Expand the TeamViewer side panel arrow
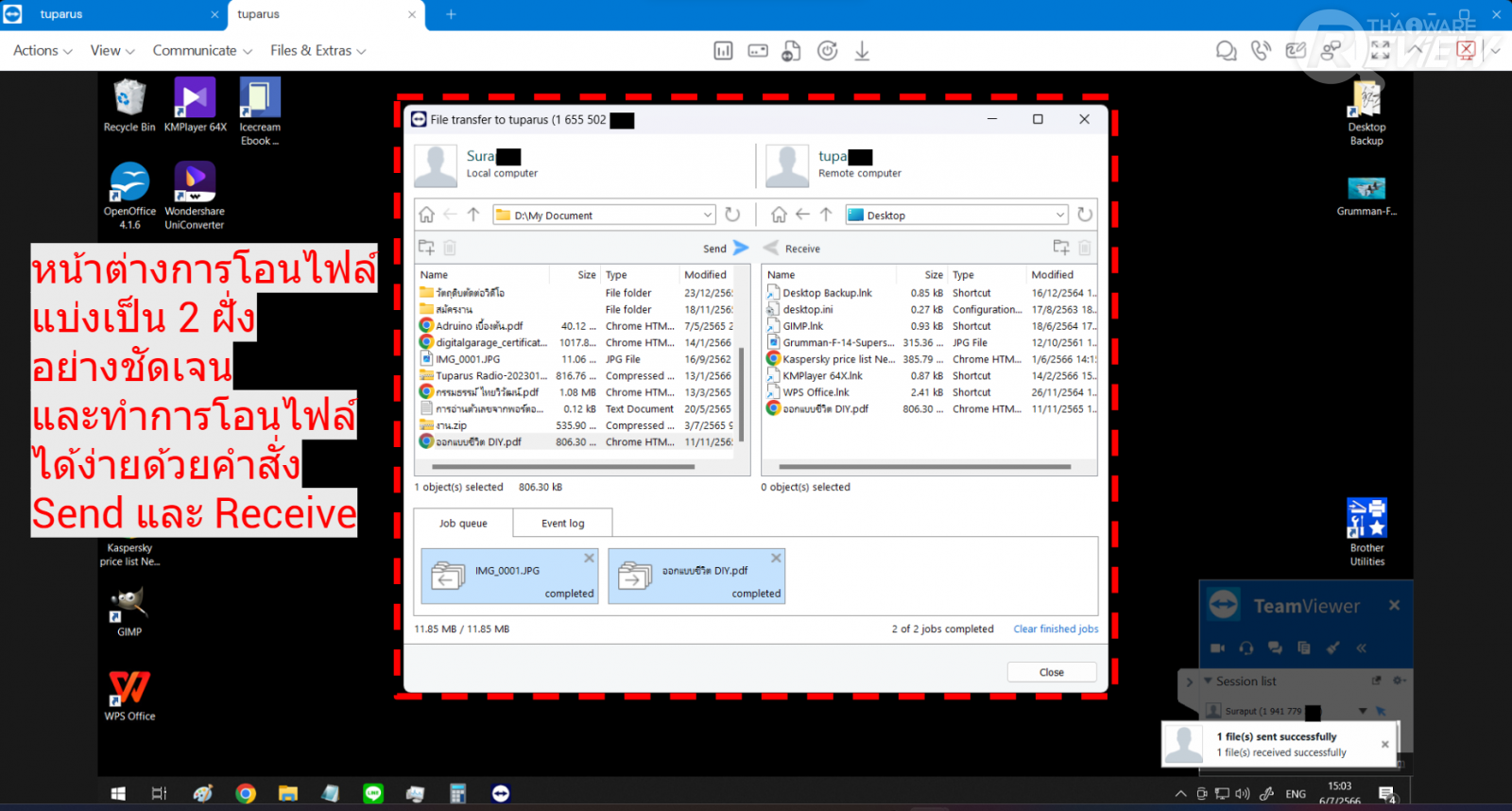 coord(1189,682)
